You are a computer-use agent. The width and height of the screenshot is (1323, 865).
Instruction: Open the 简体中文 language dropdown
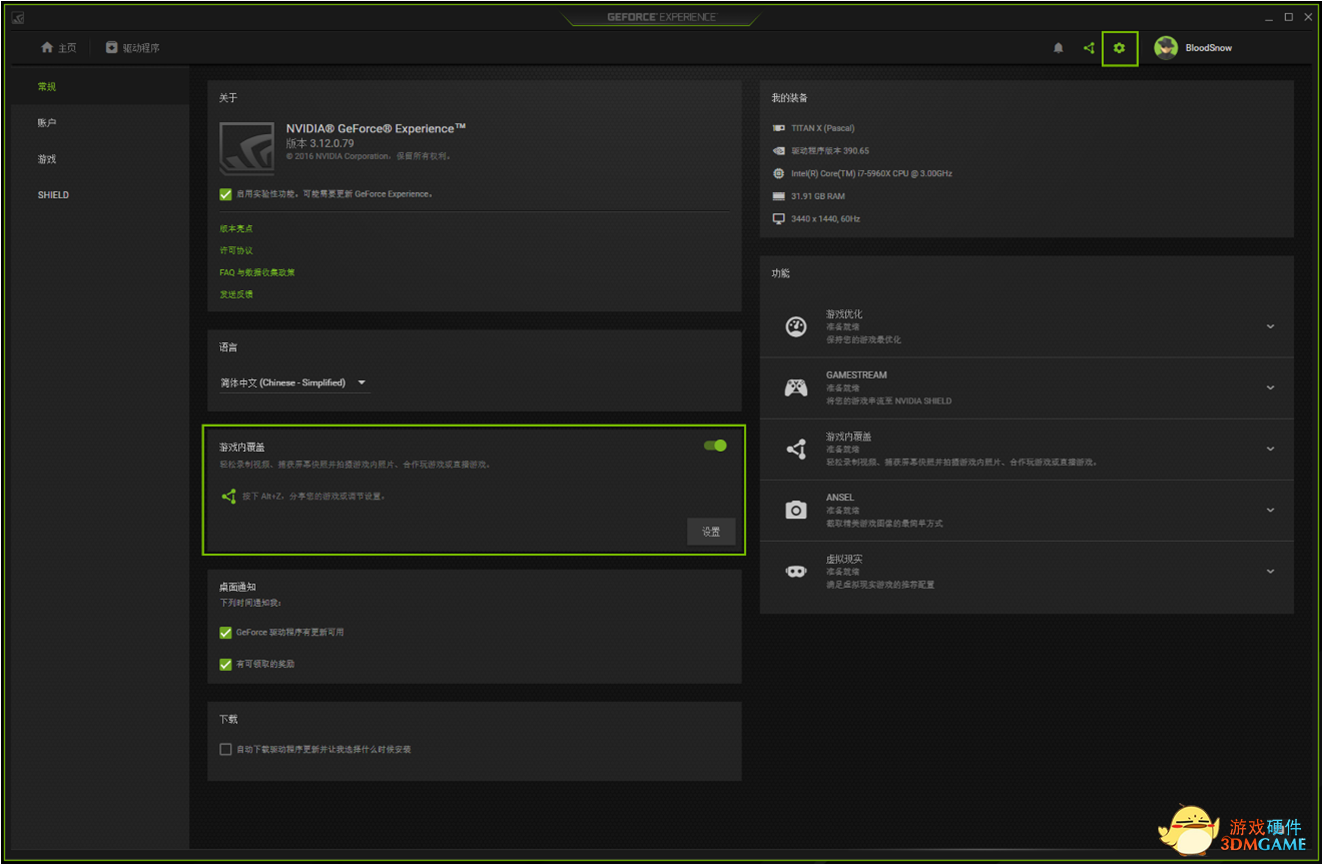[294, 383]
